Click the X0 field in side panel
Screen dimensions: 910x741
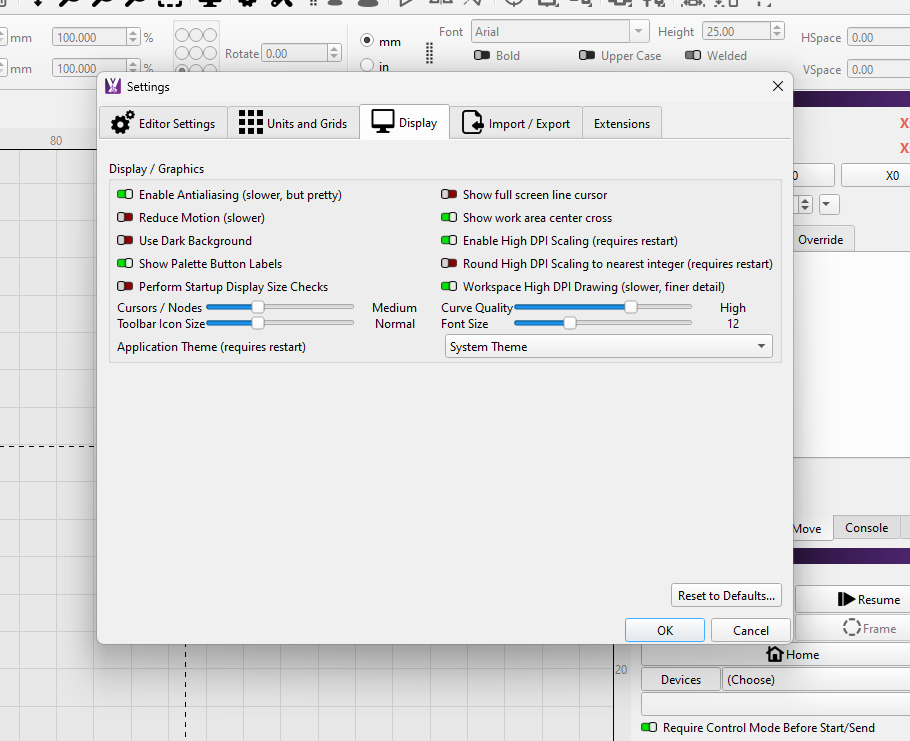[876, 175]
